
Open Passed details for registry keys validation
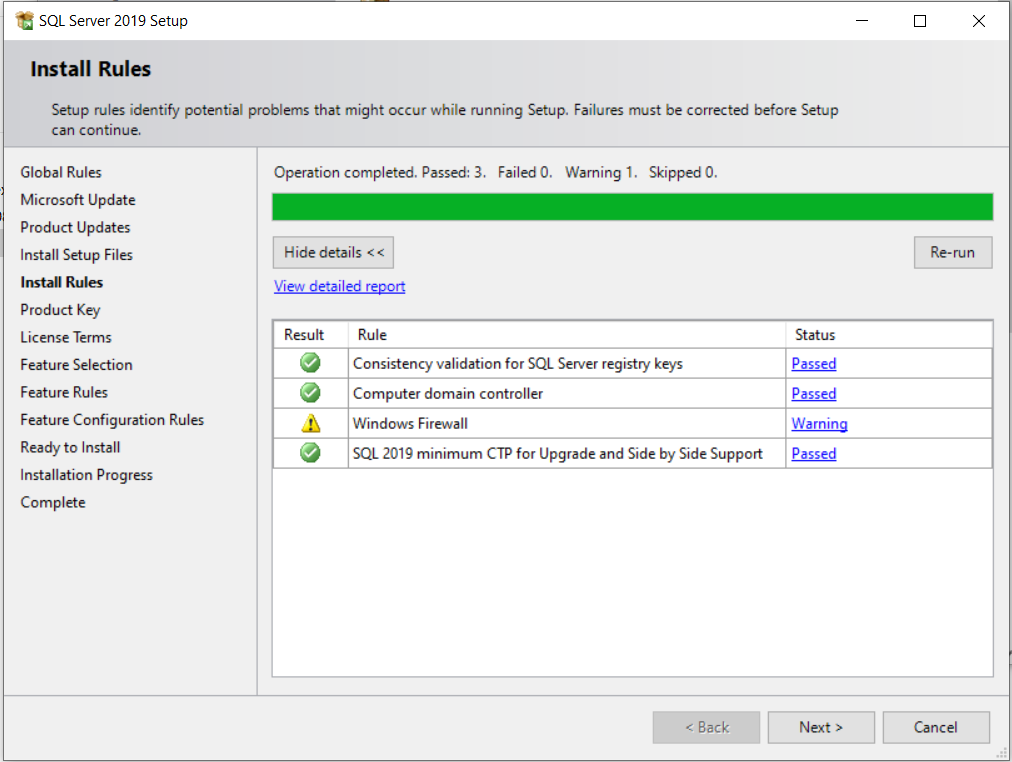tap(813, 363)
